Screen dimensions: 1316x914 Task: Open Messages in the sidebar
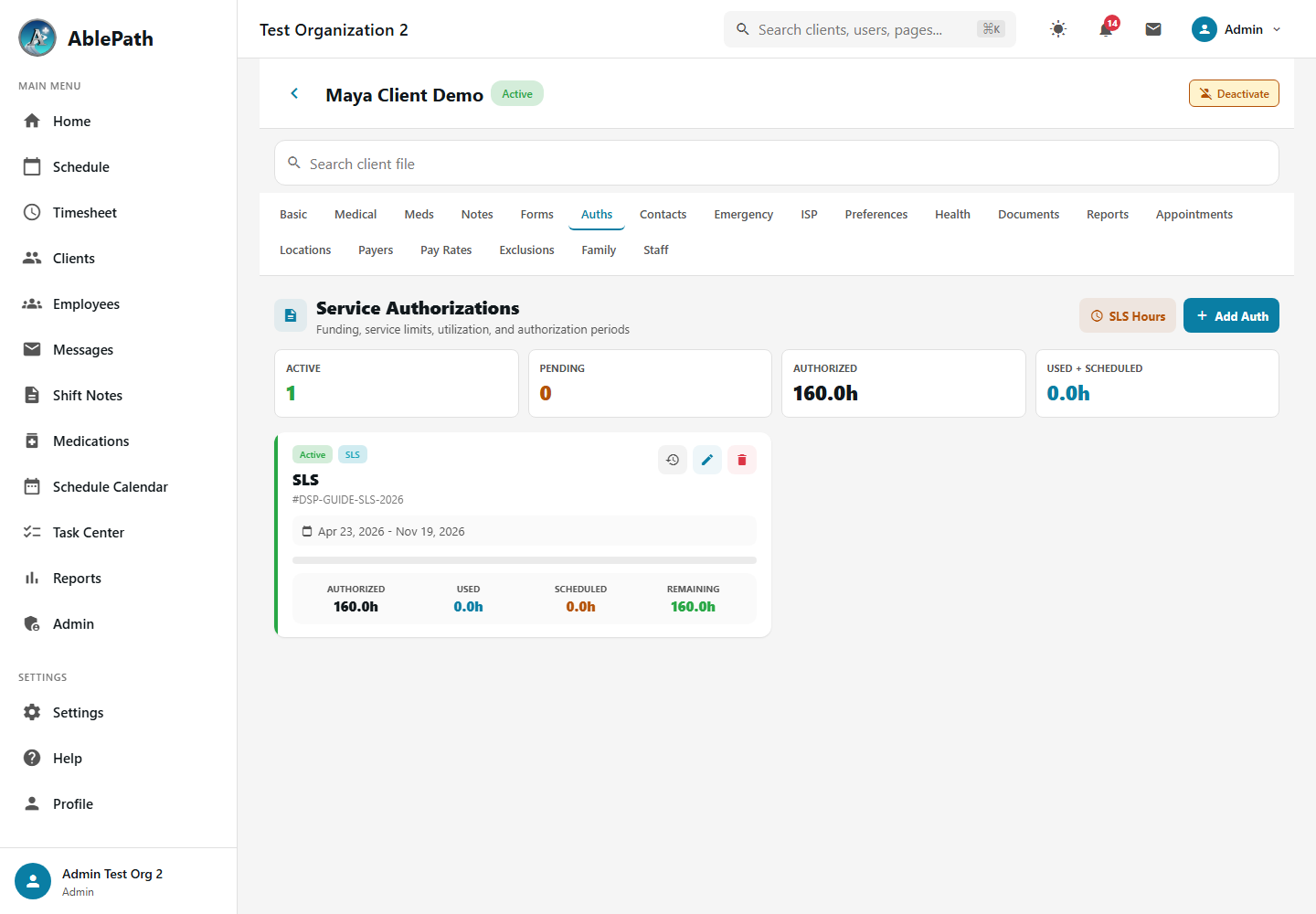(119, 350)
